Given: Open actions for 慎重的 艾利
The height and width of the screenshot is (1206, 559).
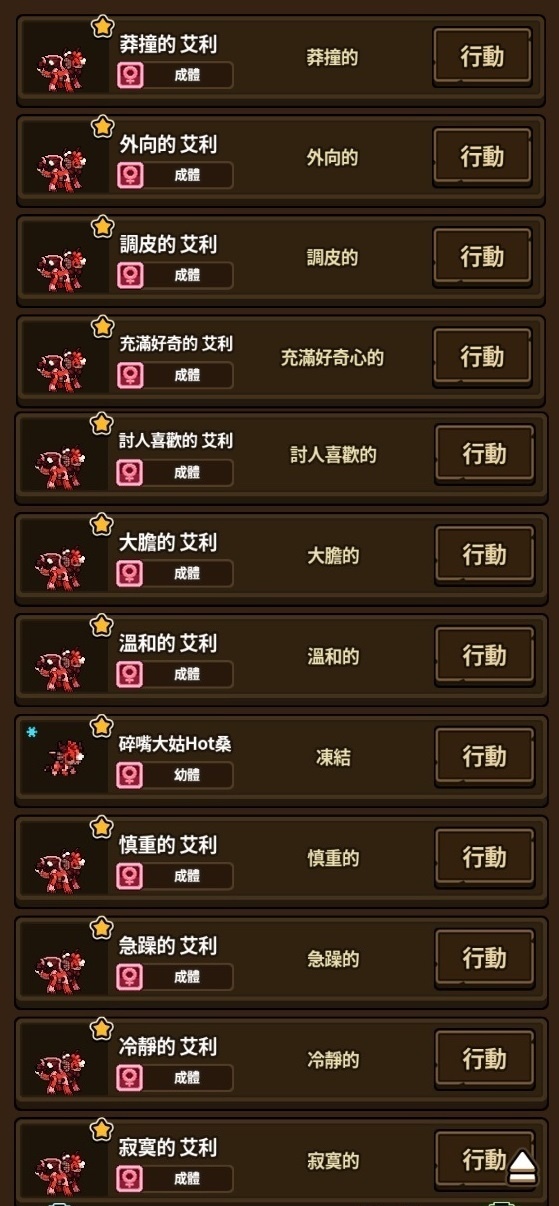Looking at the screenshot, I should pyautogui.click(x=484, y=858).
